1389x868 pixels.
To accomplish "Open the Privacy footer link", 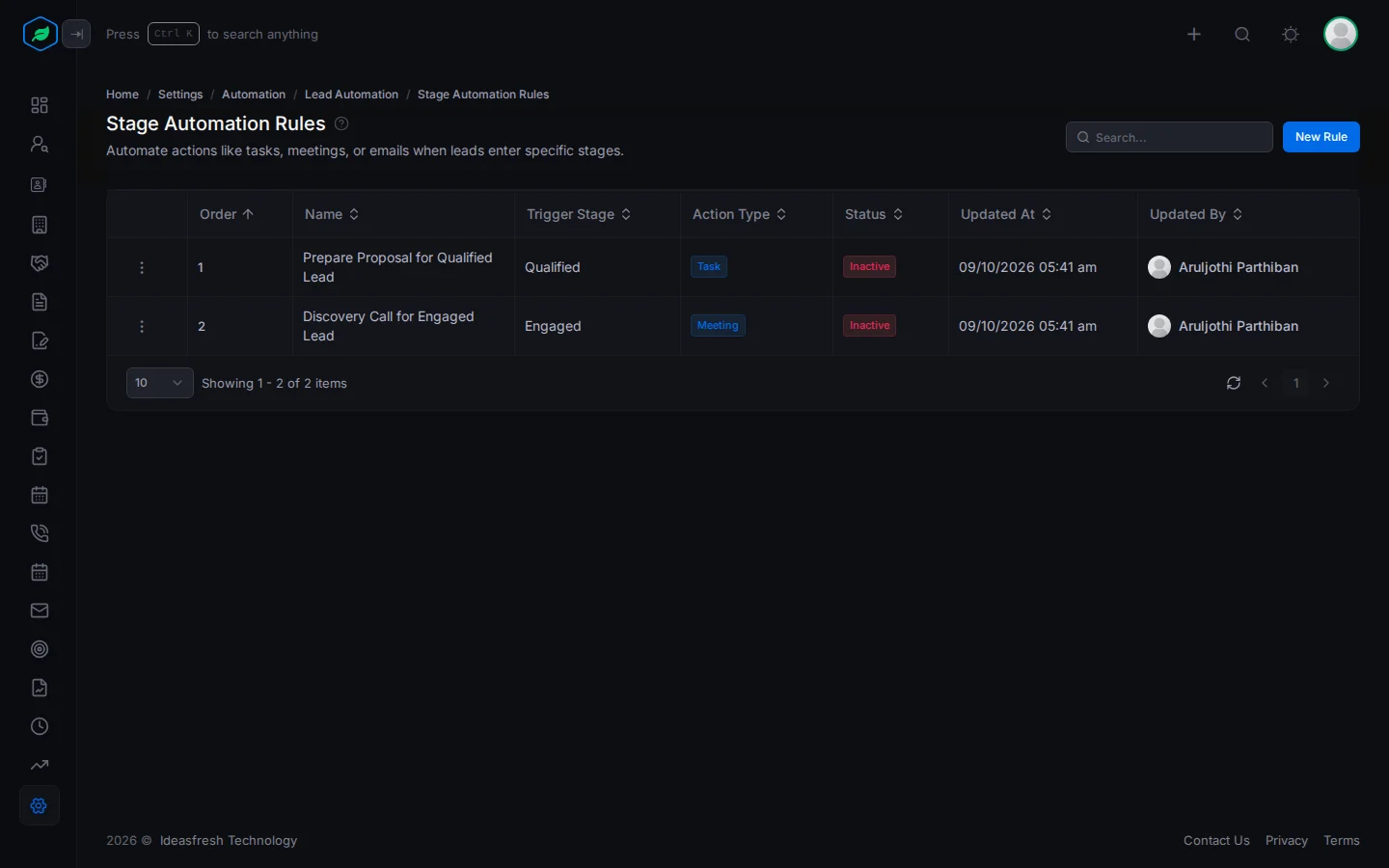I will (1287, 841).
